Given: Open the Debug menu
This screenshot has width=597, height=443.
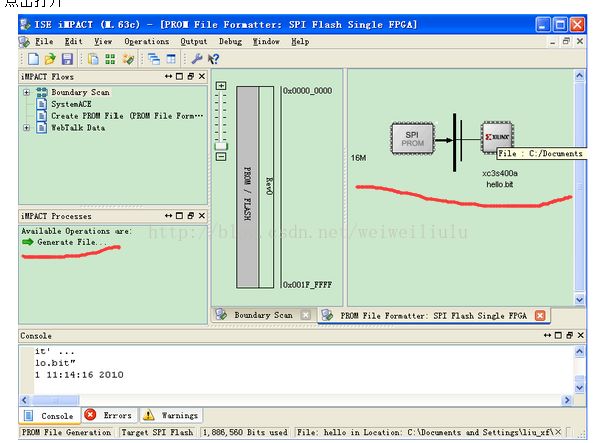Looking at the screenshot, I should tap(230, 41).
